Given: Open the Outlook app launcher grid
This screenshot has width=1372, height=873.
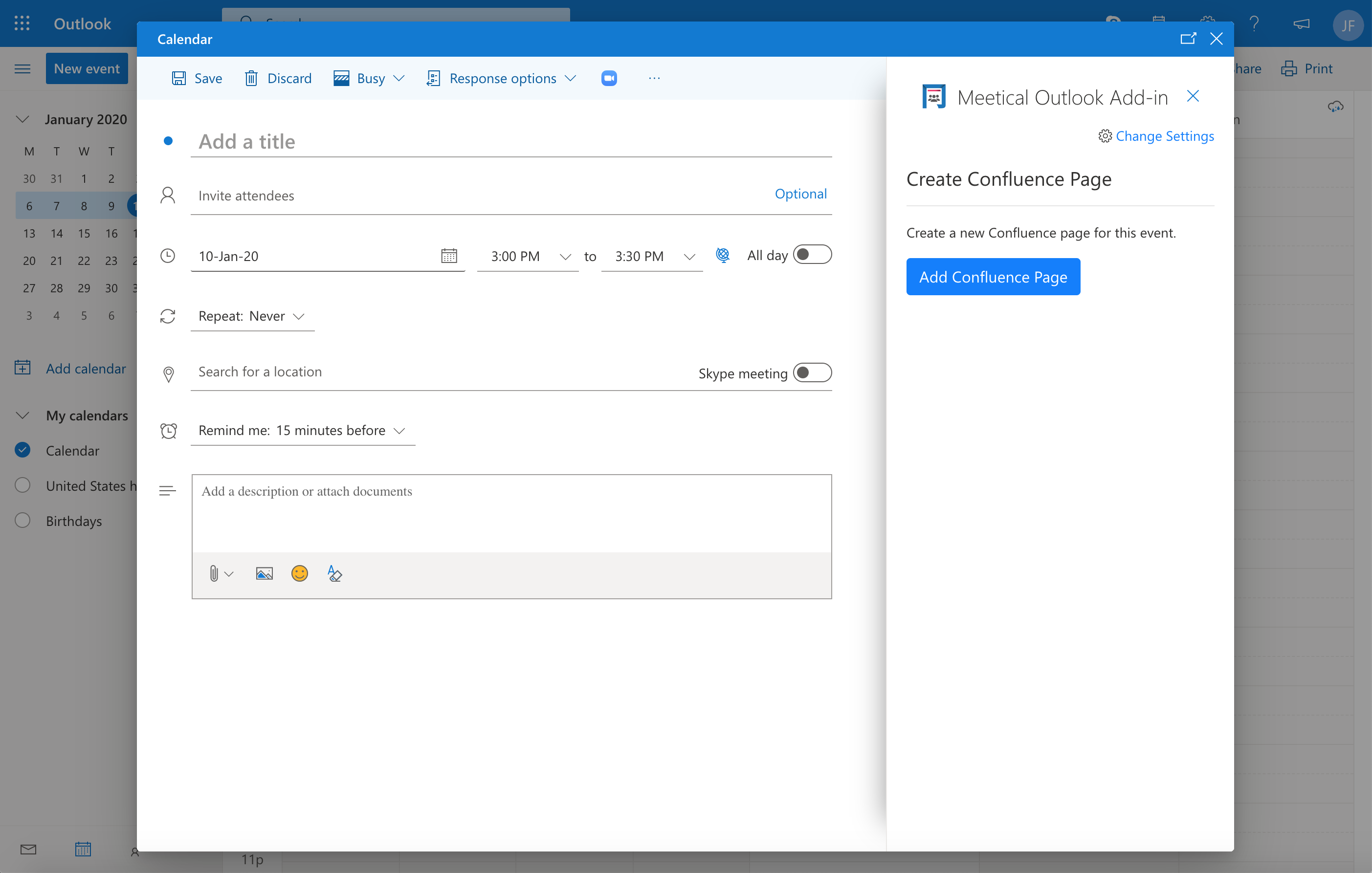Looking at the screenshot, I should (x=22, y=23).
